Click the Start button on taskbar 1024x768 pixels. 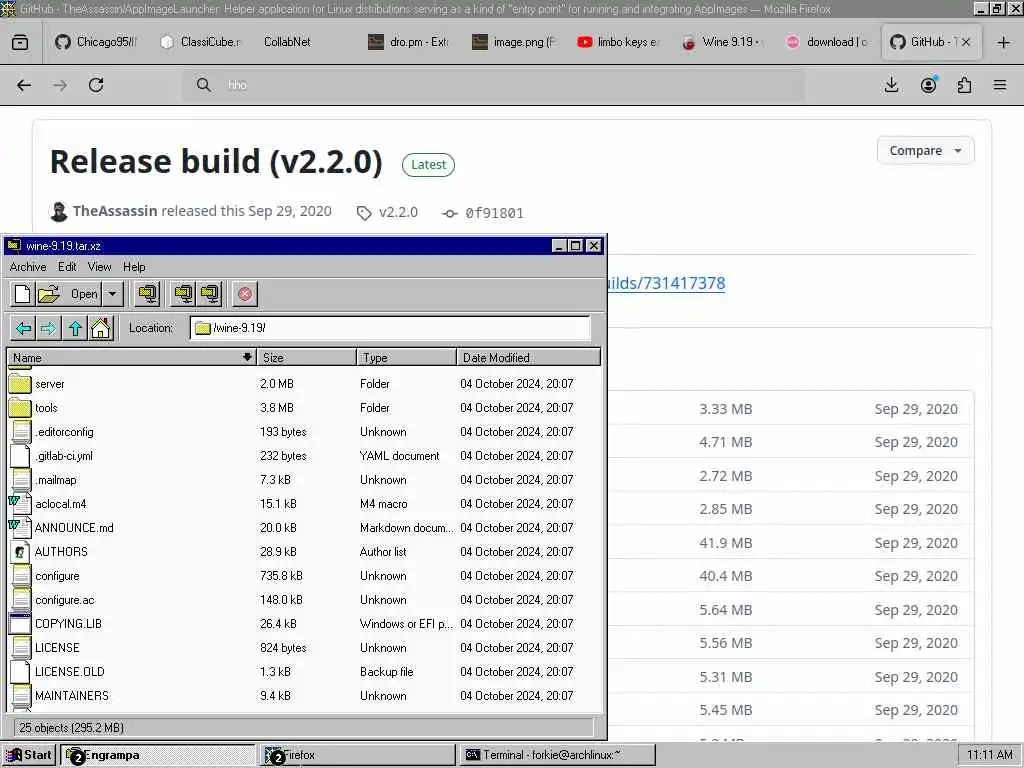click(x=29, y=755)
